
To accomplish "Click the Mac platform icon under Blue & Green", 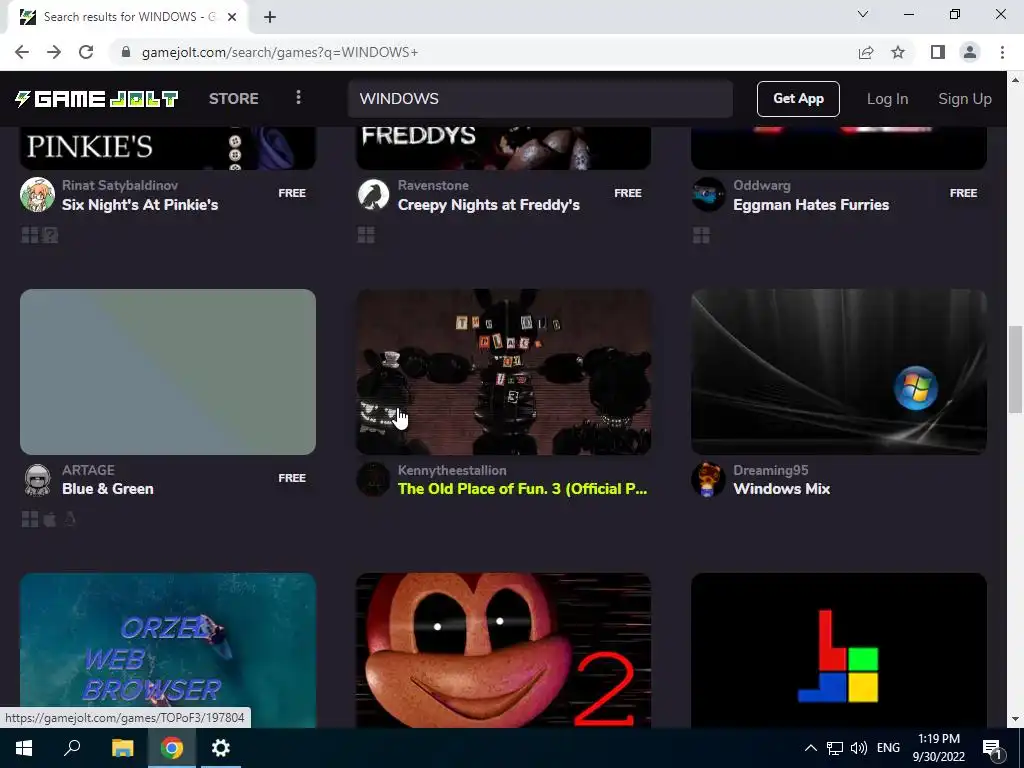I will [x=50, y=519].
